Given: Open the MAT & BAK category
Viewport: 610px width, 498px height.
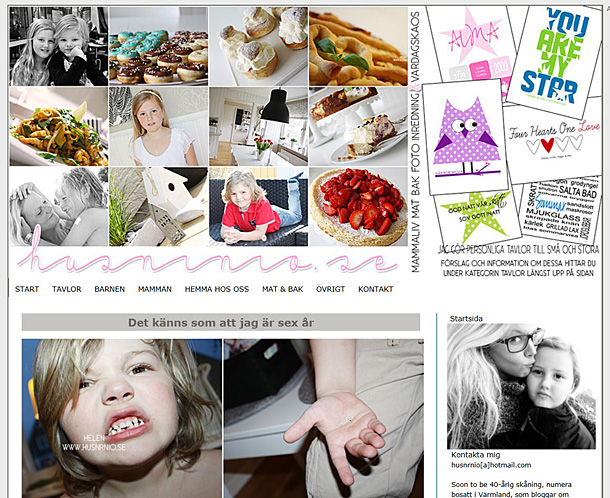Looking at the screenshot, I should click(x=282, y=289).
